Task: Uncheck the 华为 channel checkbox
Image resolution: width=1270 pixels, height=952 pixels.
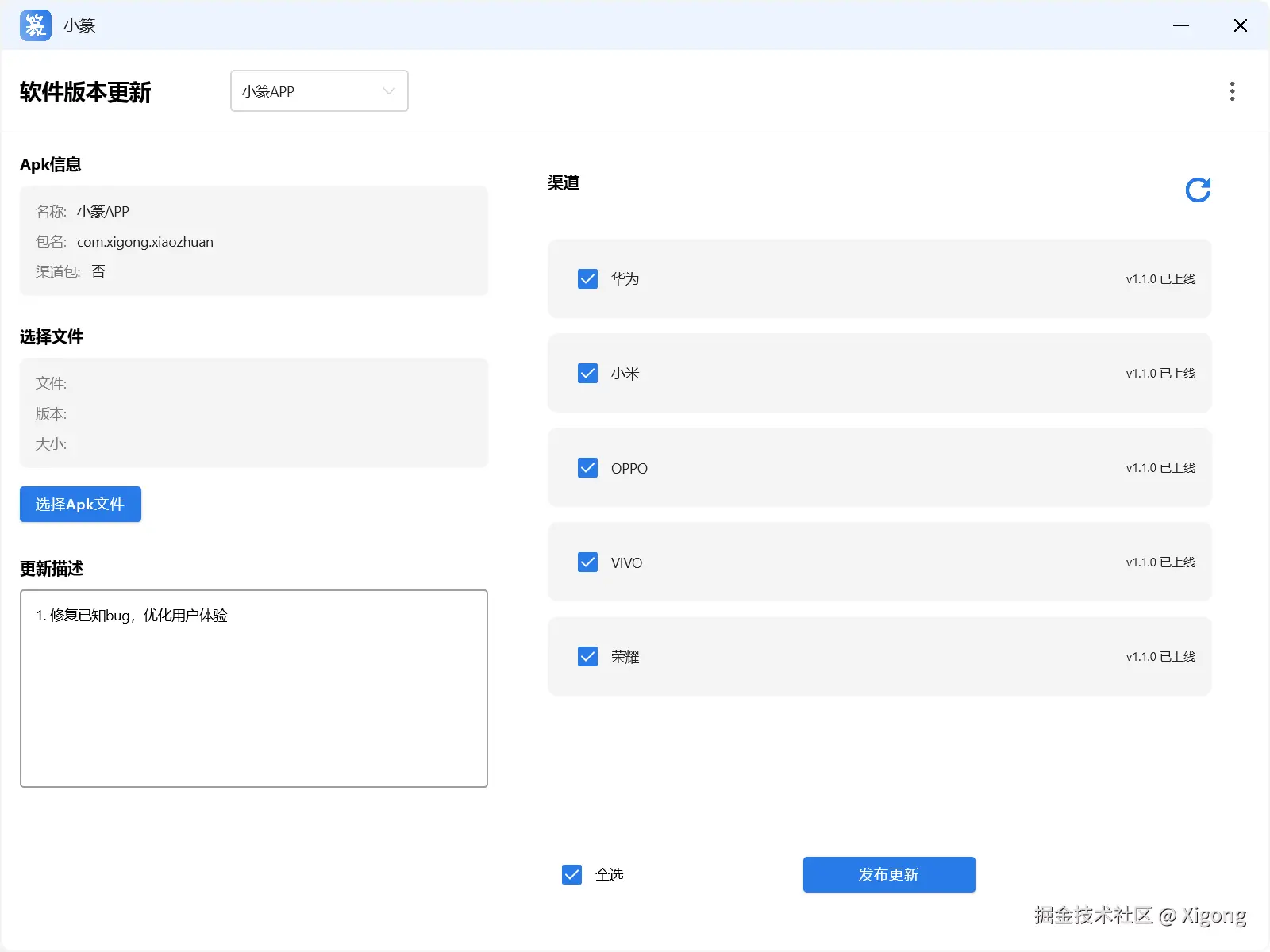Action: click(x=587, y=279)
